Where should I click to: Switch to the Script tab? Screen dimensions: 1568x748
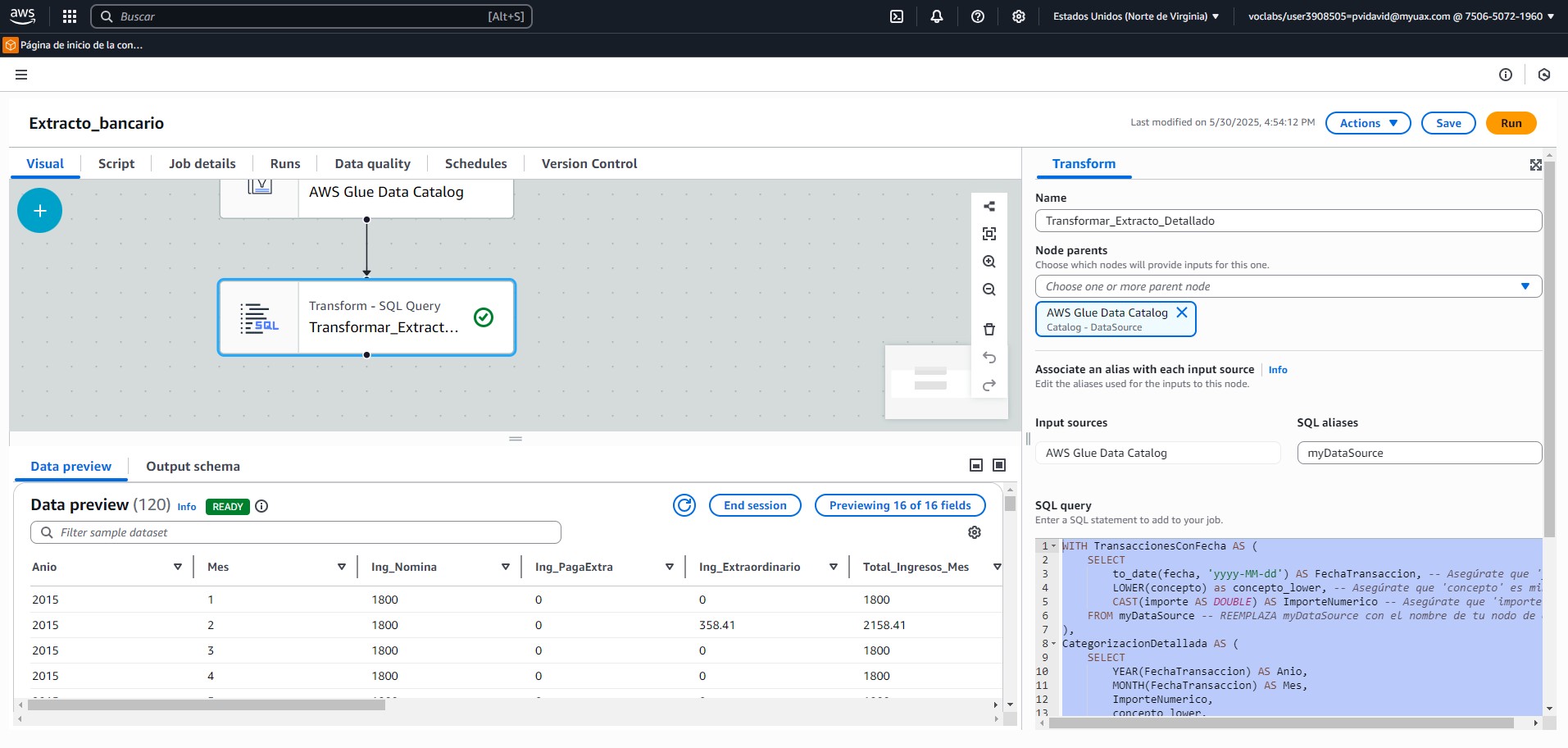click(116, 164)
